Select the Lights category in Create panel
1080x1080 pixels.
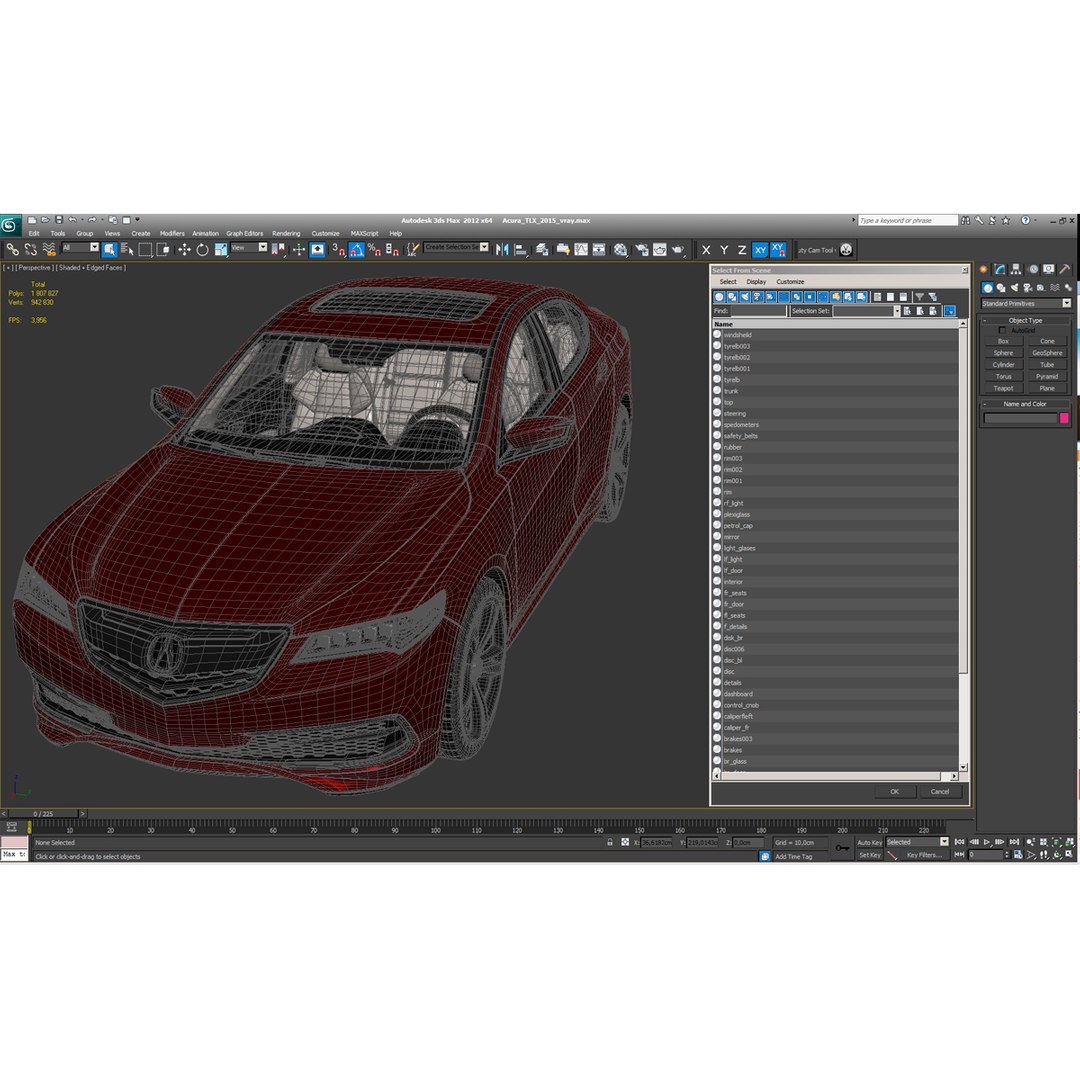coord(1014,287)
